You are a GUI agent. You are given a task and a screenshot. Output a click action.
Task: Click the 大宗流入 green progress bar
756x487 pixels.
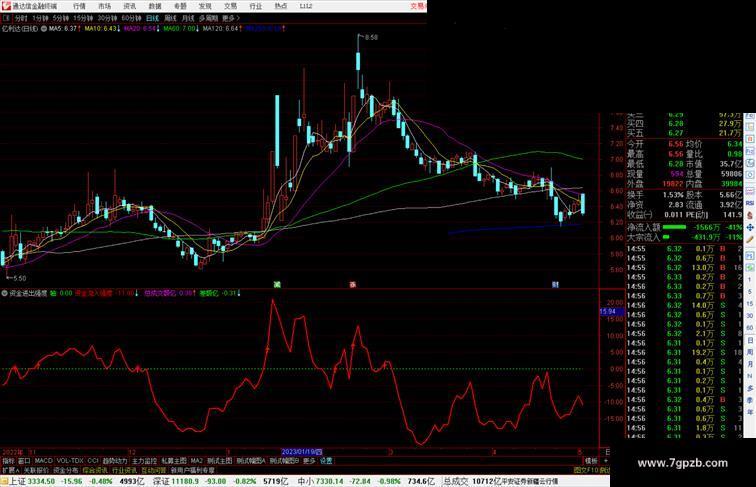pos(666,237)
